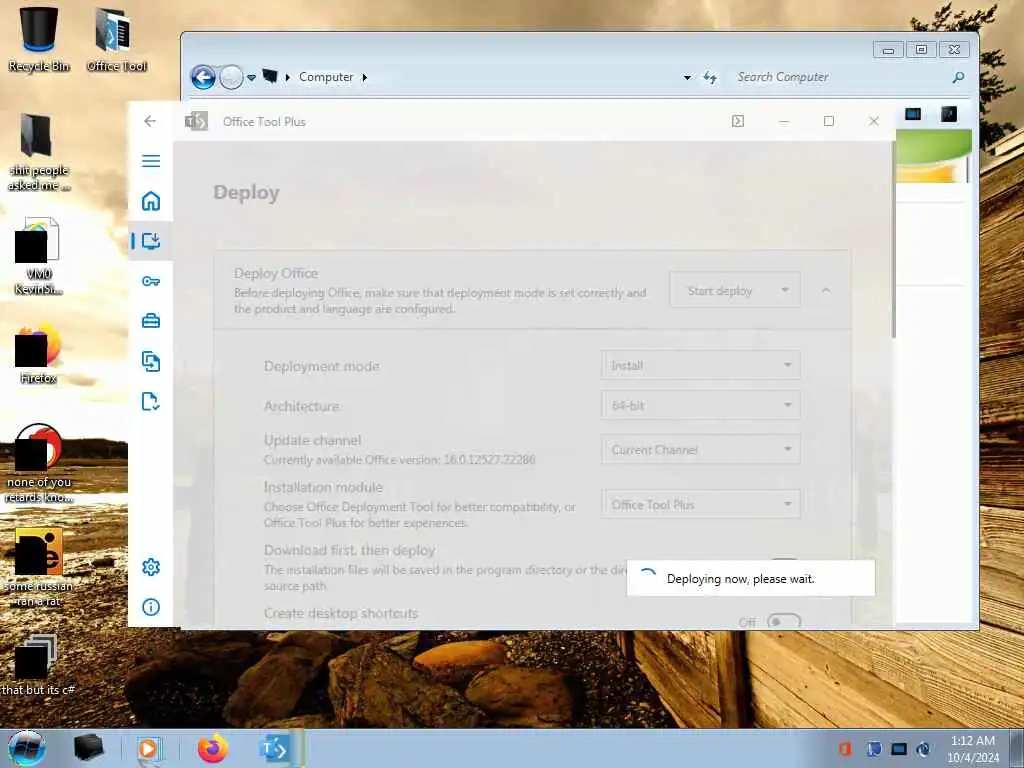Click the Office Tool Plus vertical scrollbar
The image size is (1024, 768).
point(892,240)
